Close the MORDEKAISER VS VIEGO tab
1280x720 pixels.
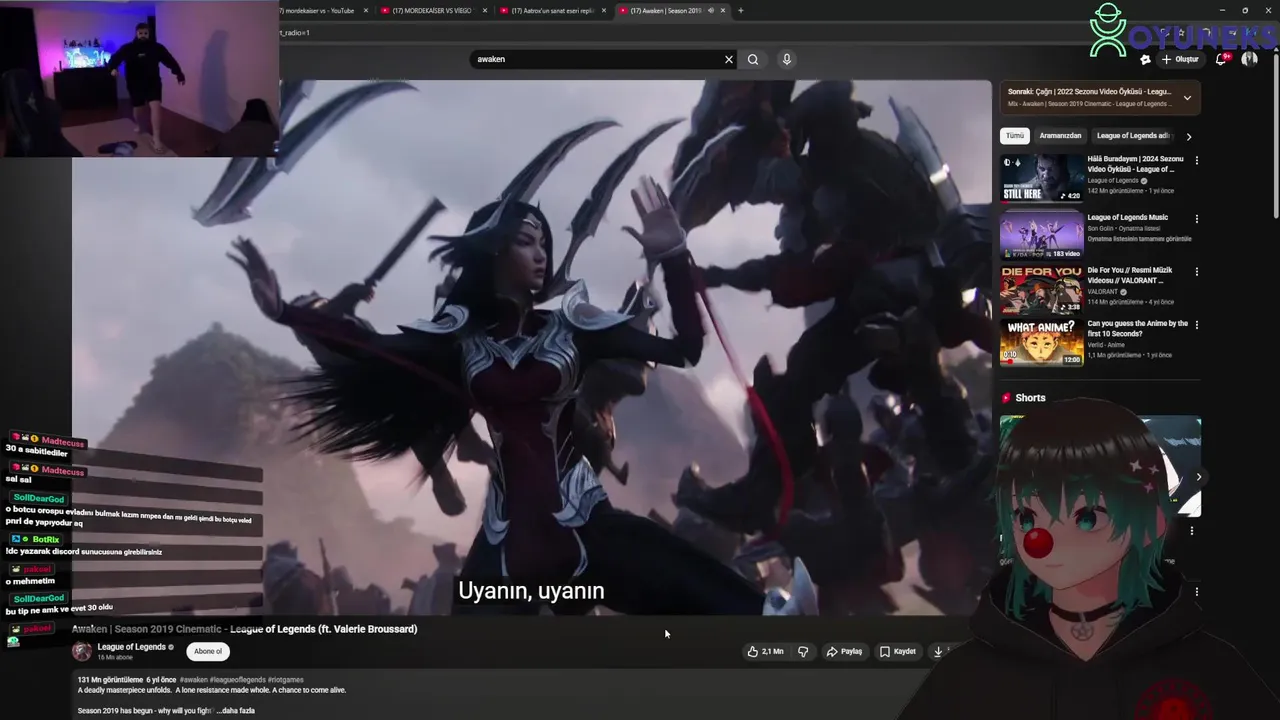[x=485, y=10]
